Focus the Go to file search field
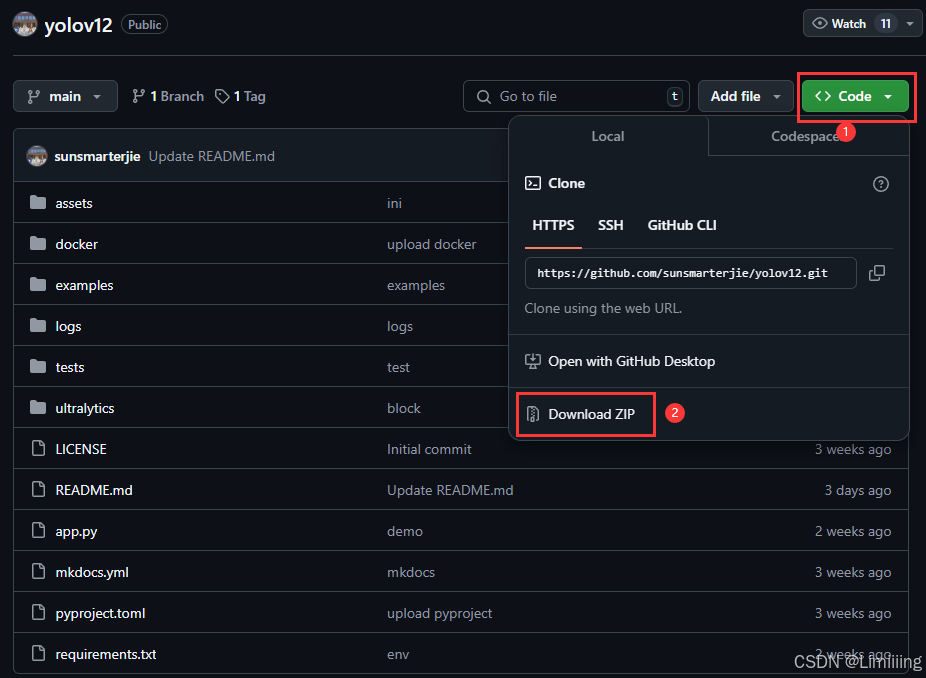926x678 pixels. (x=576, y=96)
